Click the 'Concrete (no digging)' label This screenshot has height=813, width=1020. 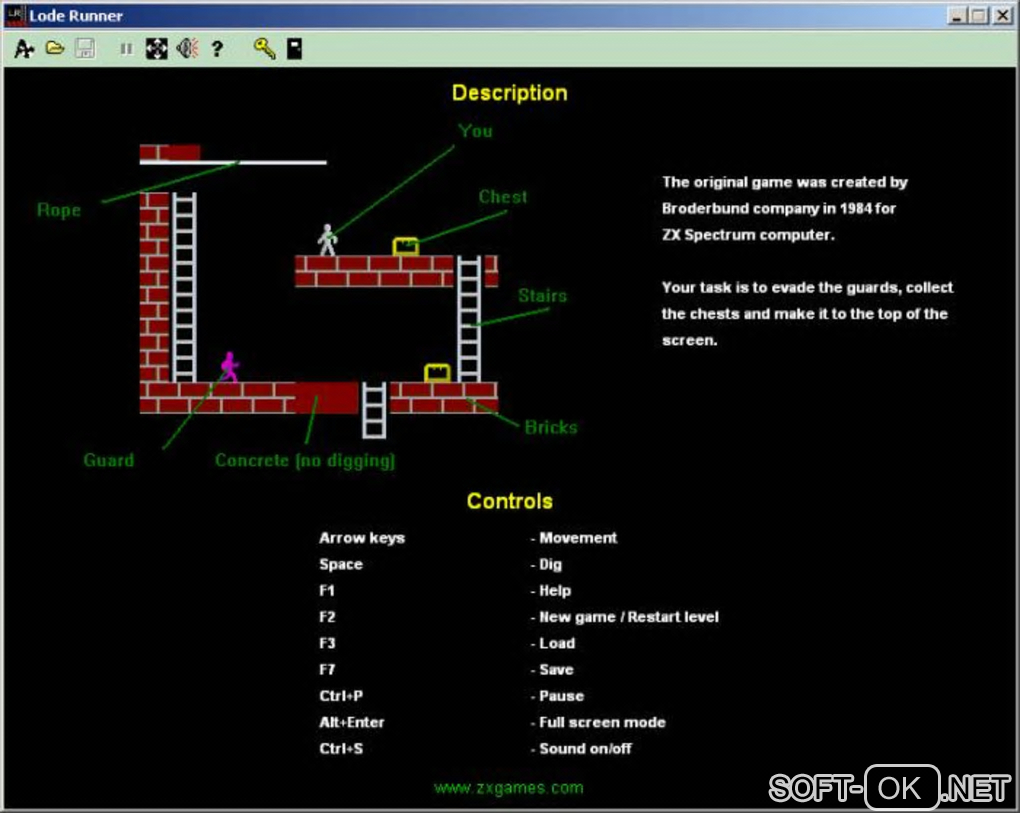[x=305, y=460]
